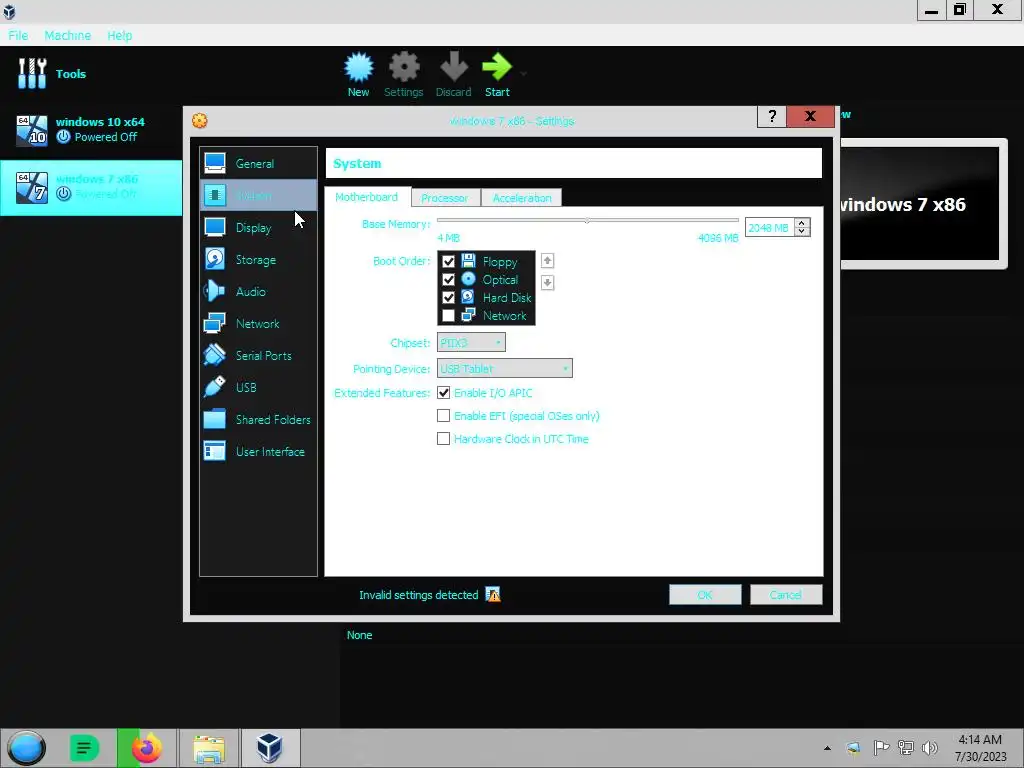Open the Storage settings category

click(259, 259)
